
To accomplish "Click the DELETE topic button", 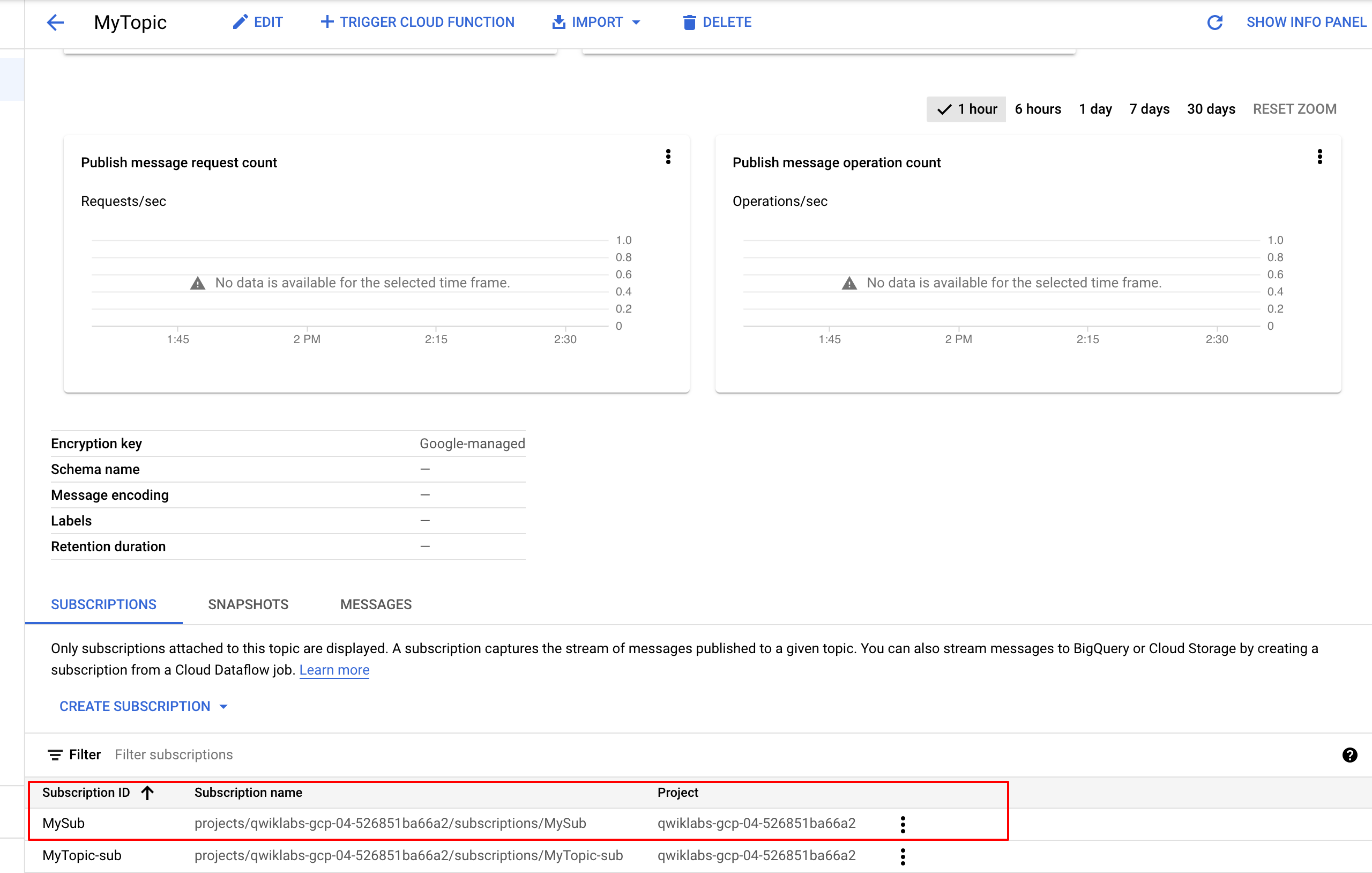I will (x=717, y=22).
